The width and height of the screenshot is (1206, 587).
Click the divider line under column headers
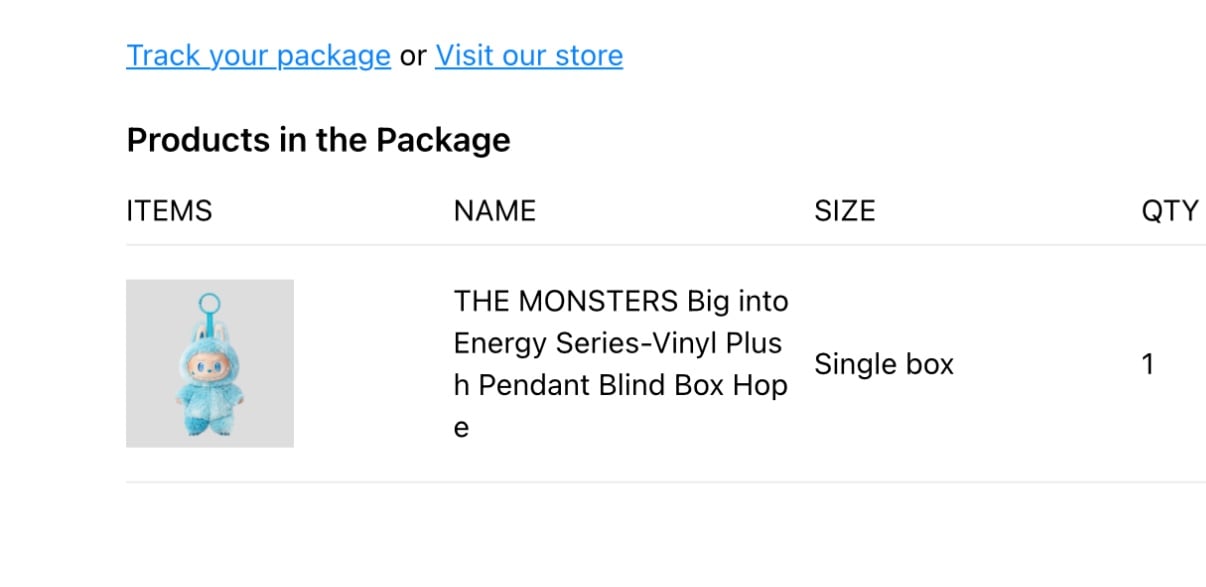click(x=666, y=245)
